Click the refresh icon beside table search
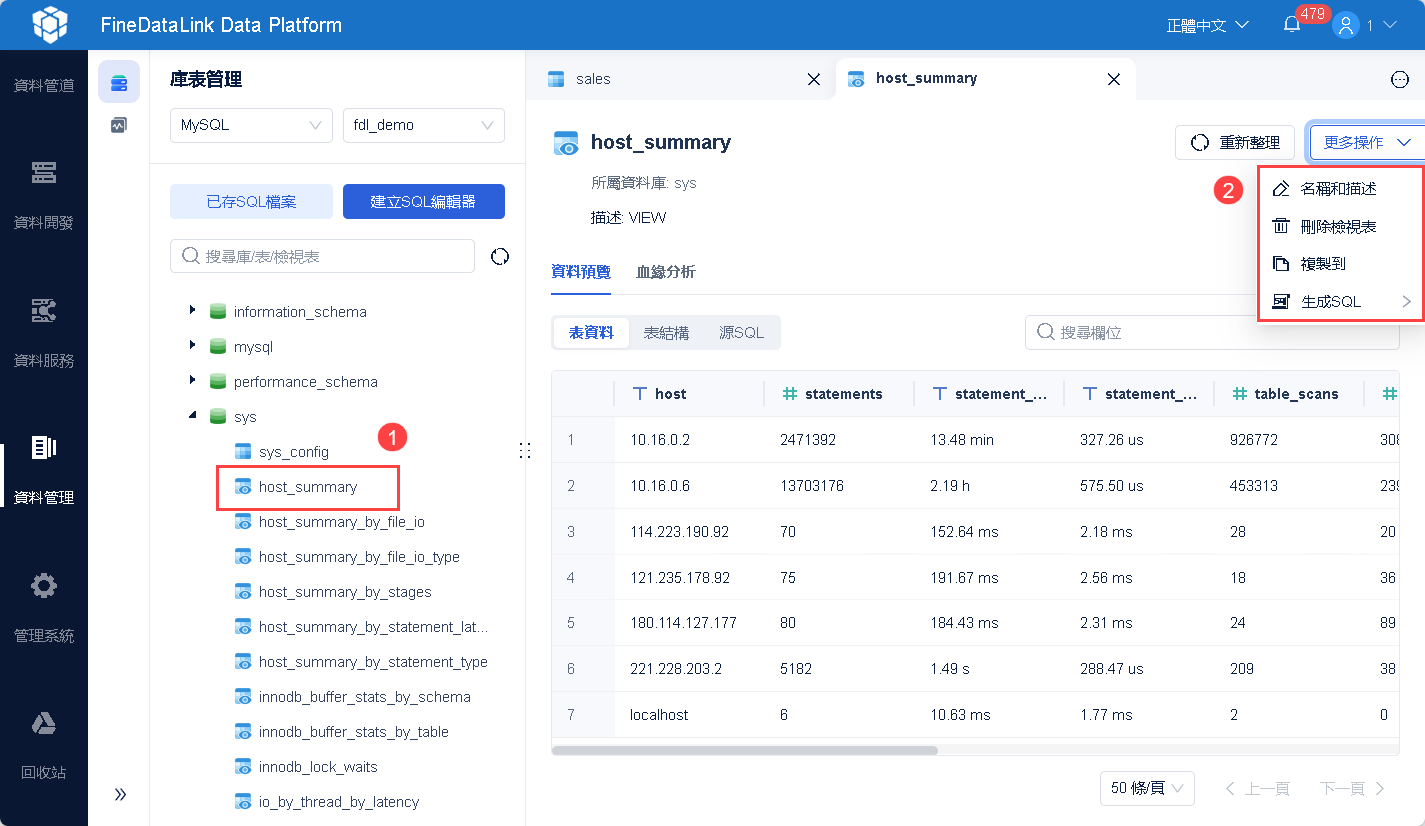1425x826 pixels. [x=500, y=257]
